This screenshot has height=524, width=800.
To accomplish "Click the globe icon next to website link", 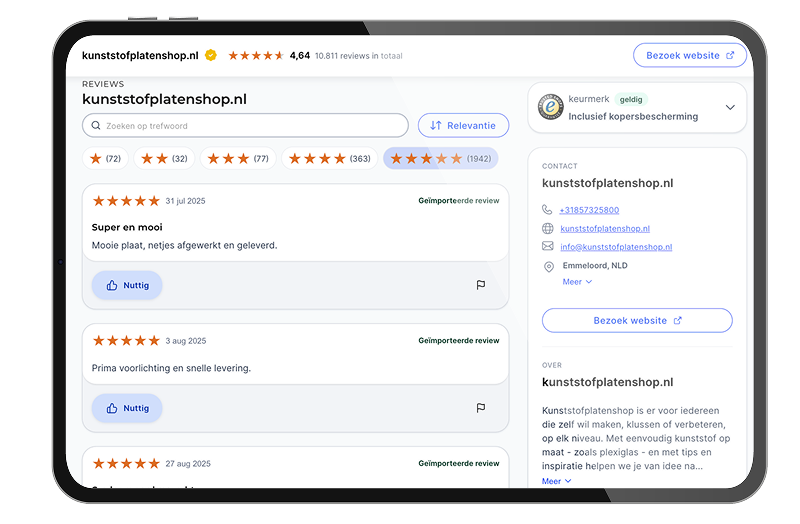I will click(x=547, y=228).
